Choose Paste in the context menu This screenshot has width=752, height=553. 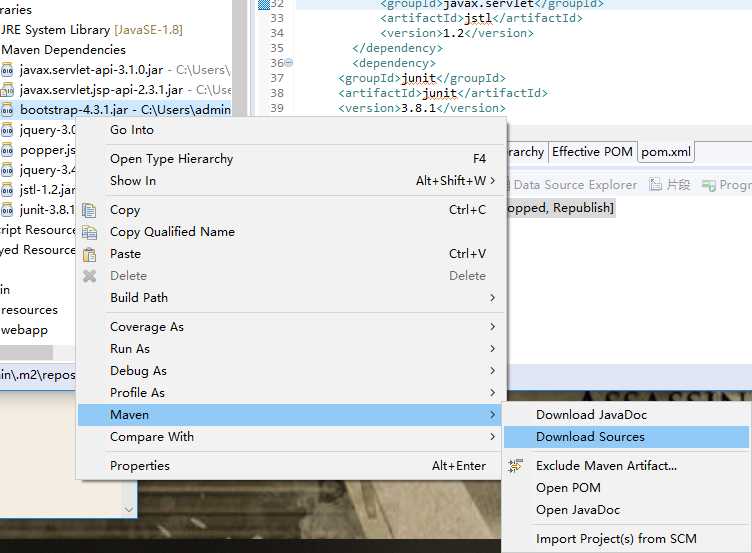[x=291, y=254]
